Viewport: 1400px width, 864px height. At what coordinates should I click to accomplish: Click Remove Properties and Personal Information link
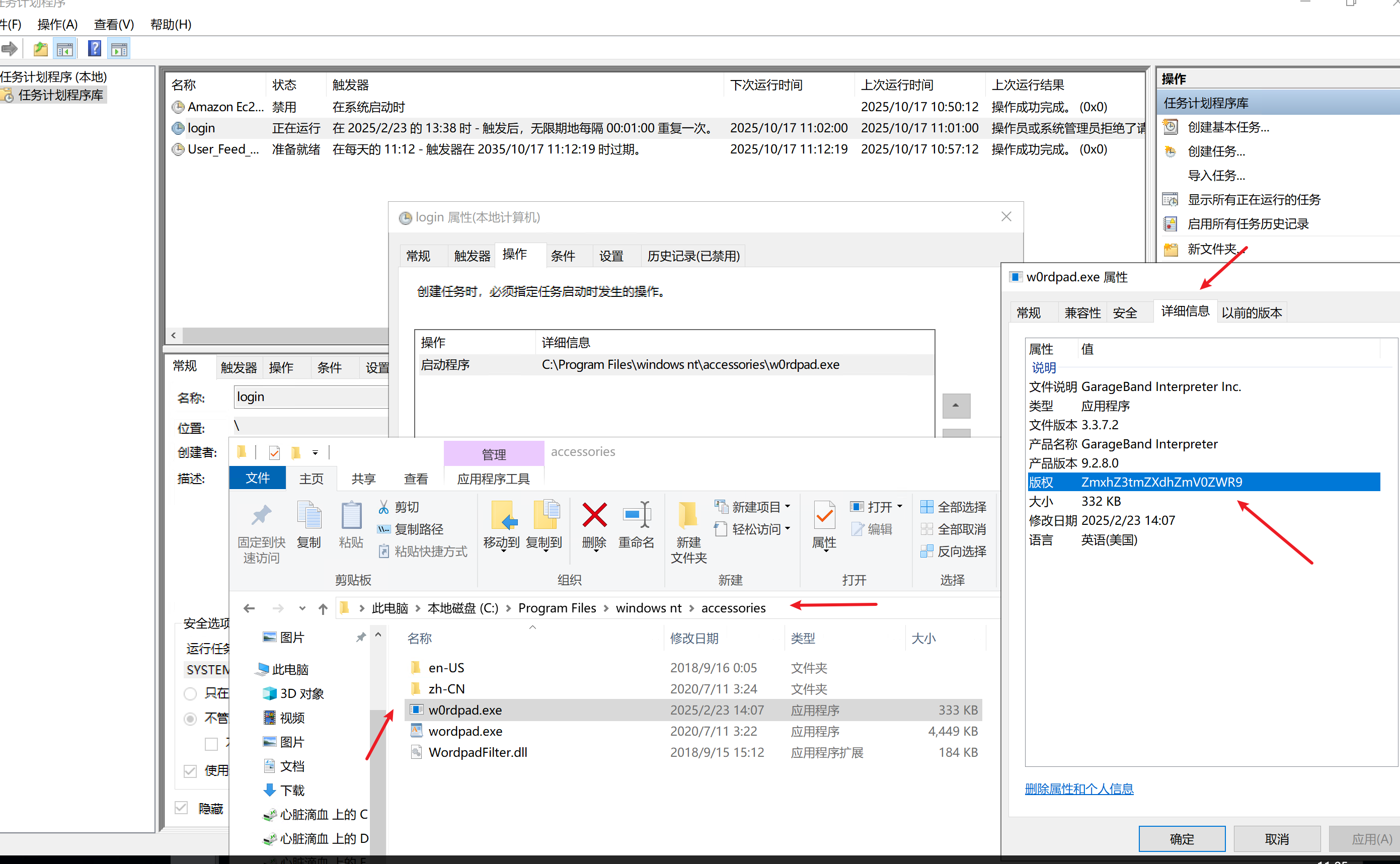1078,789
